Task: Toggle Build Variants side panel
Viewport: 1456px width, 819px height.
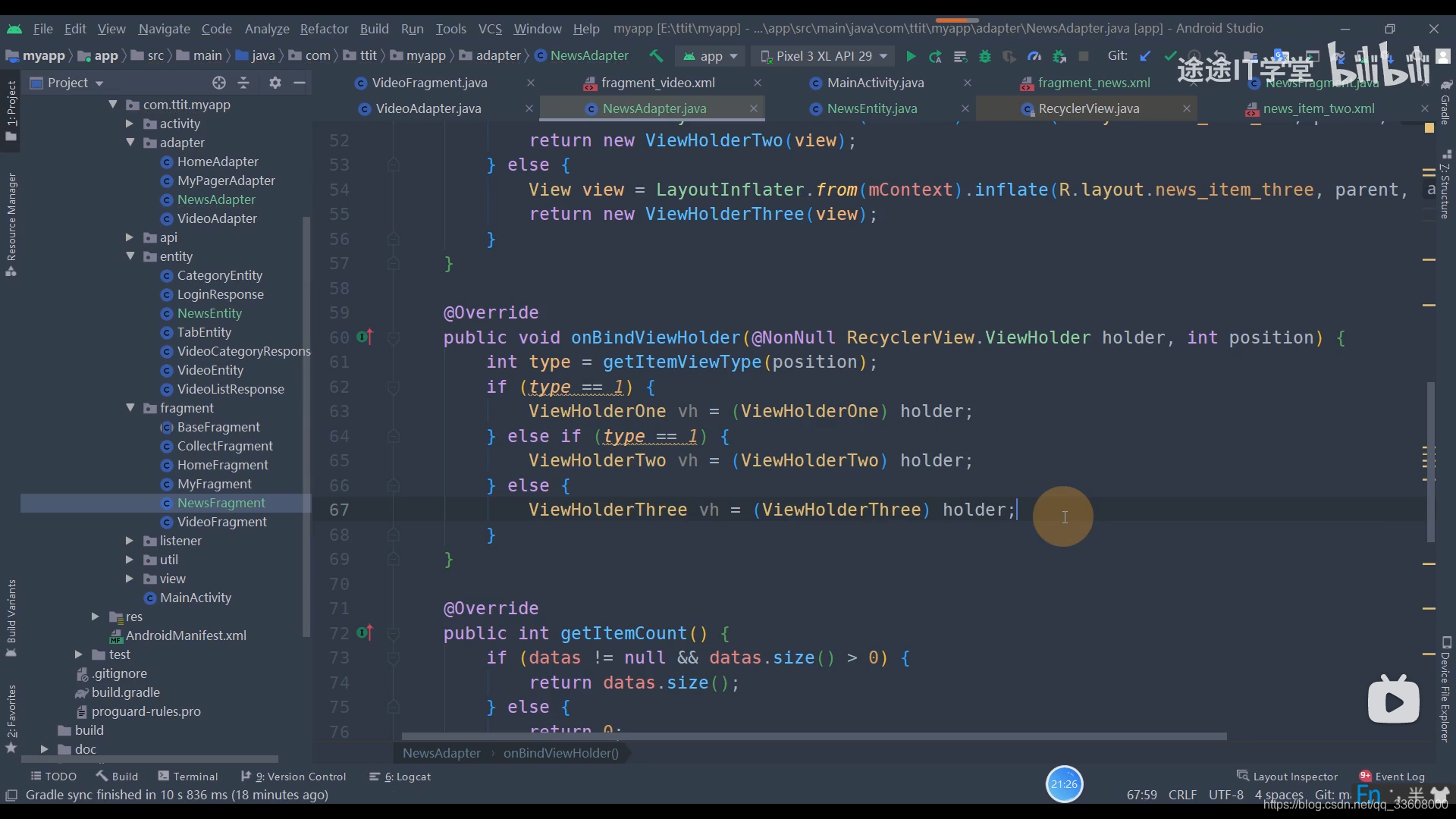Action: coord(11,618)
